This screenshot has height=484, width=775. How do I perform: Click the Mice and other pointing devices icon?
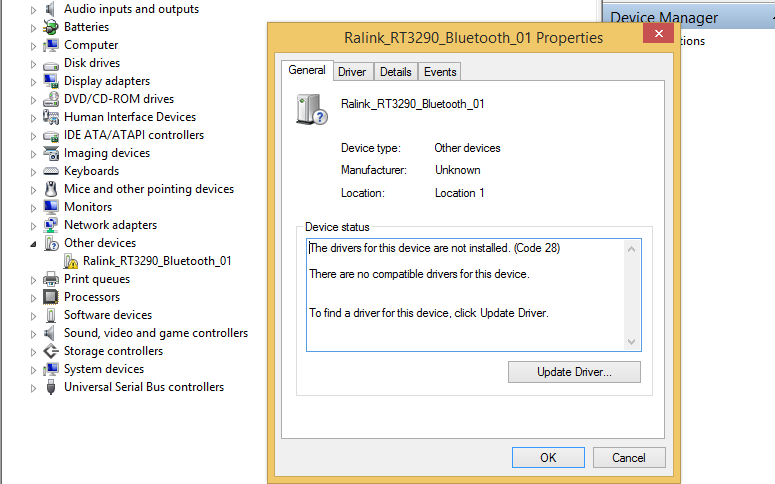coord(50,189)
